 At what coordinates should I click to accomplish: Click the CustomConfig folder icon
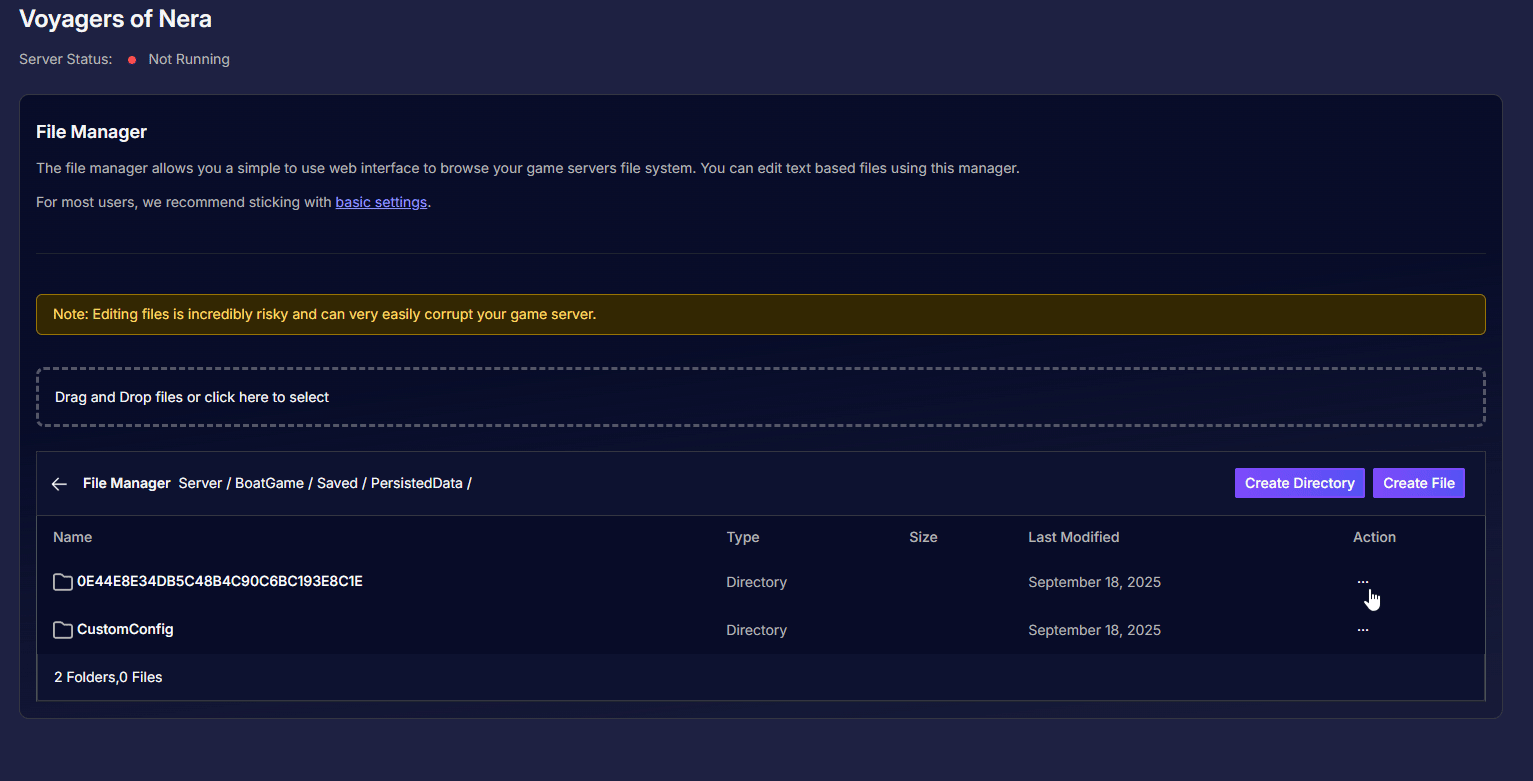pos(63,630)
